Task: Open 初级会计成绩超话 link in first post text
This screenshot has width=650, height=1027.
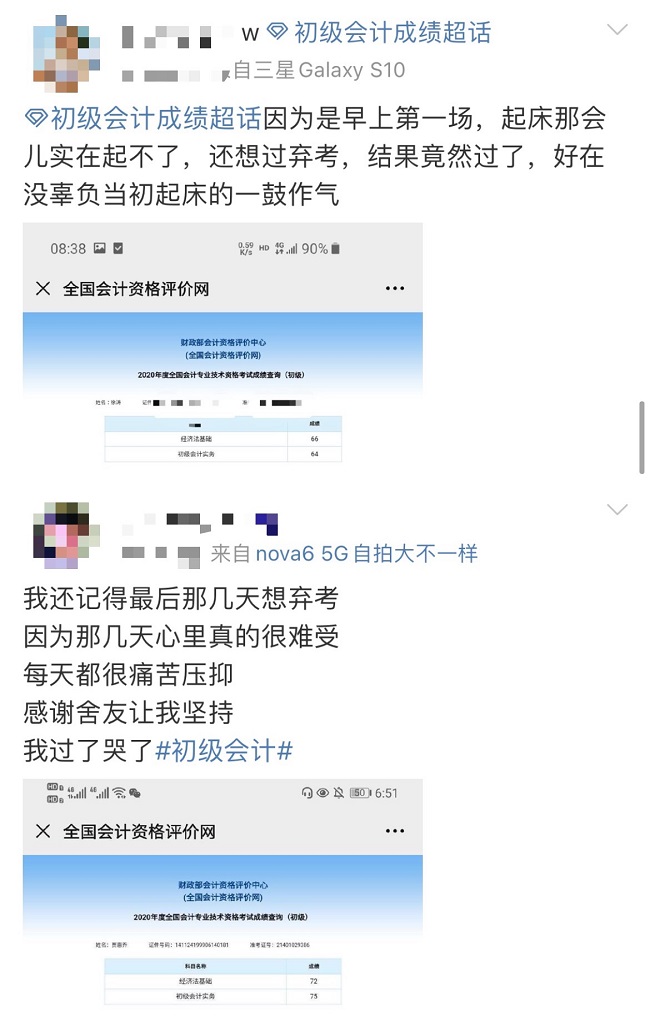Action: 156,119
